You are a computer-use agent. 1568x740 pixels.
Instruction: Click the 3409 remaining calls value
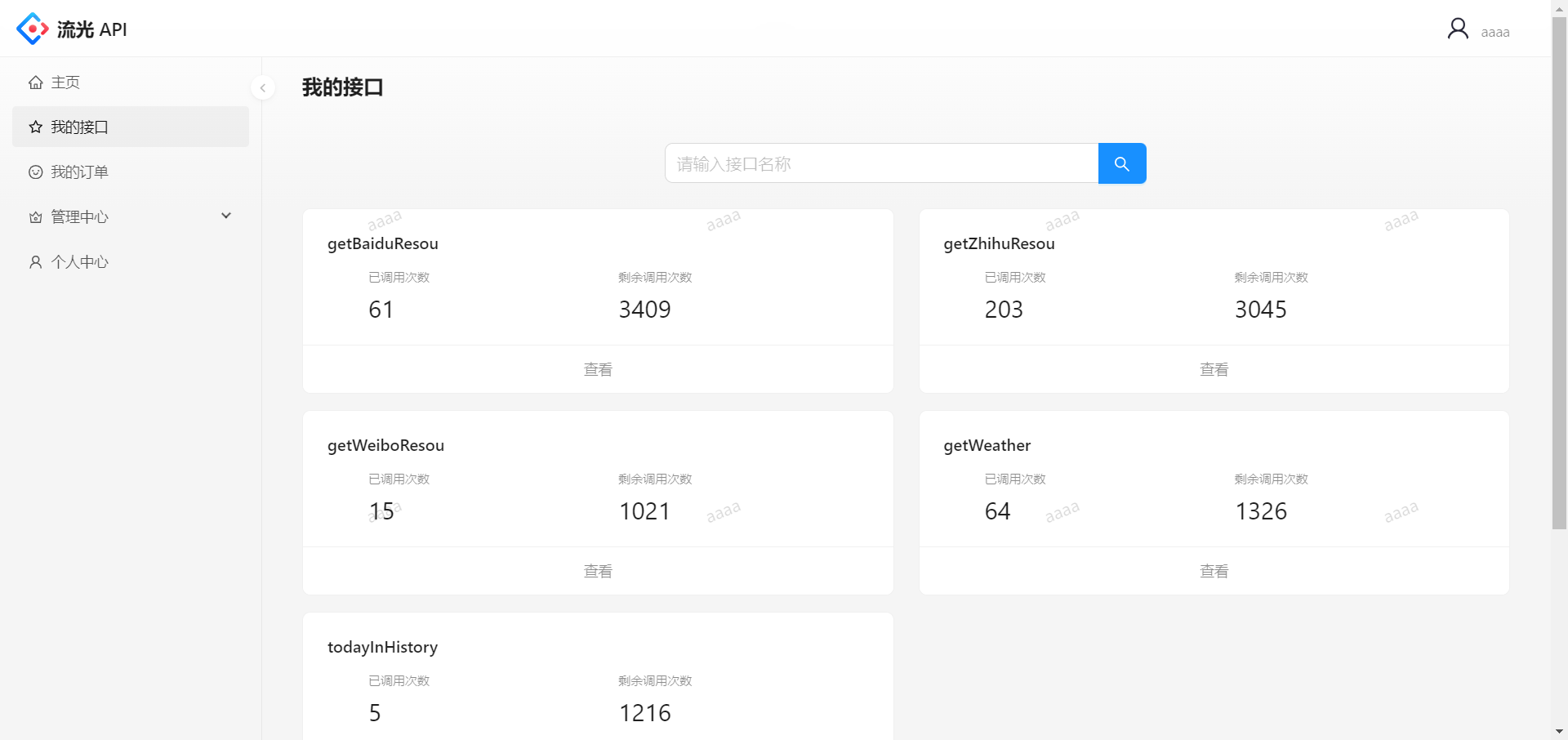pyautogui.click(x=644, y=310)
